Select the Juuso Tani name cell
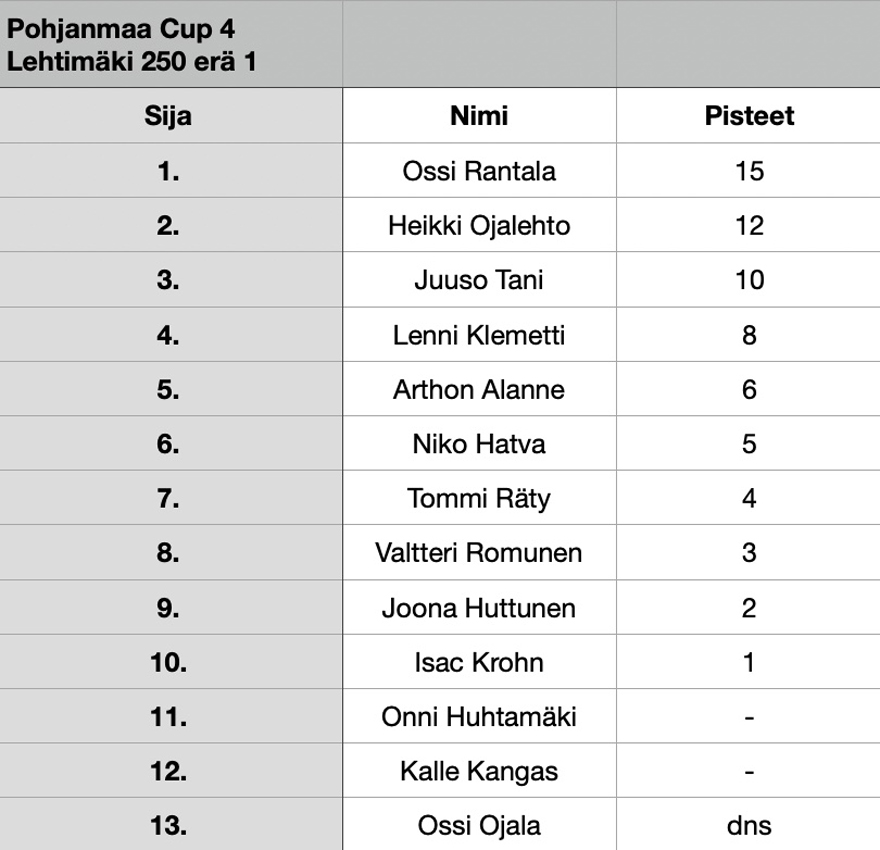Viewport: 880px width, 850px height. click(x=479, y=279)
